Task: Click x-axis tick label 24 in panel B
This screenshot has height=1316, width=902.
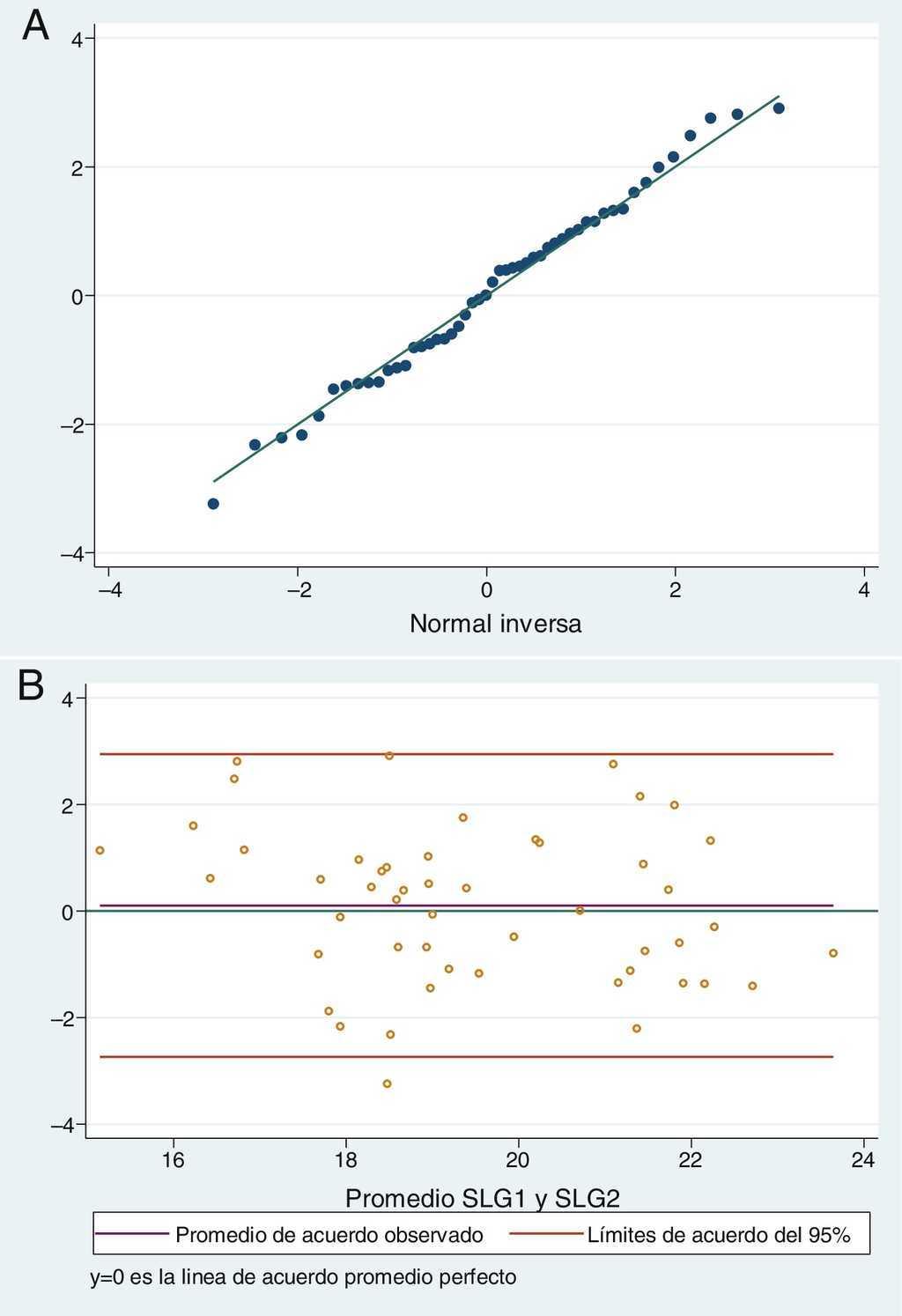Action: (x=864, y=1159)
